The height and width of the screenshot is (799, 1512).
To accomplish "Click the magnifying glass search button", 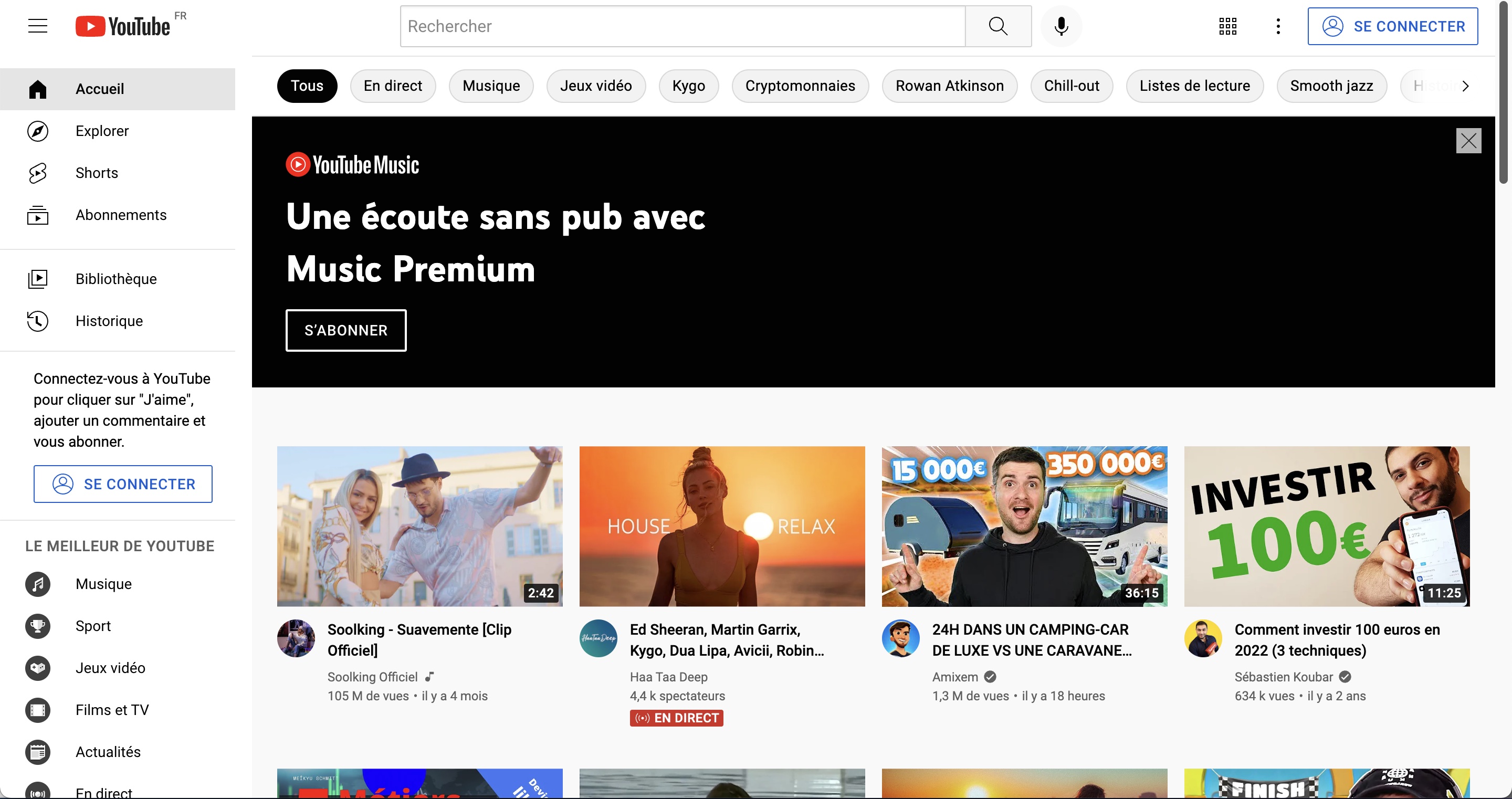I will (x=998, y=26).
